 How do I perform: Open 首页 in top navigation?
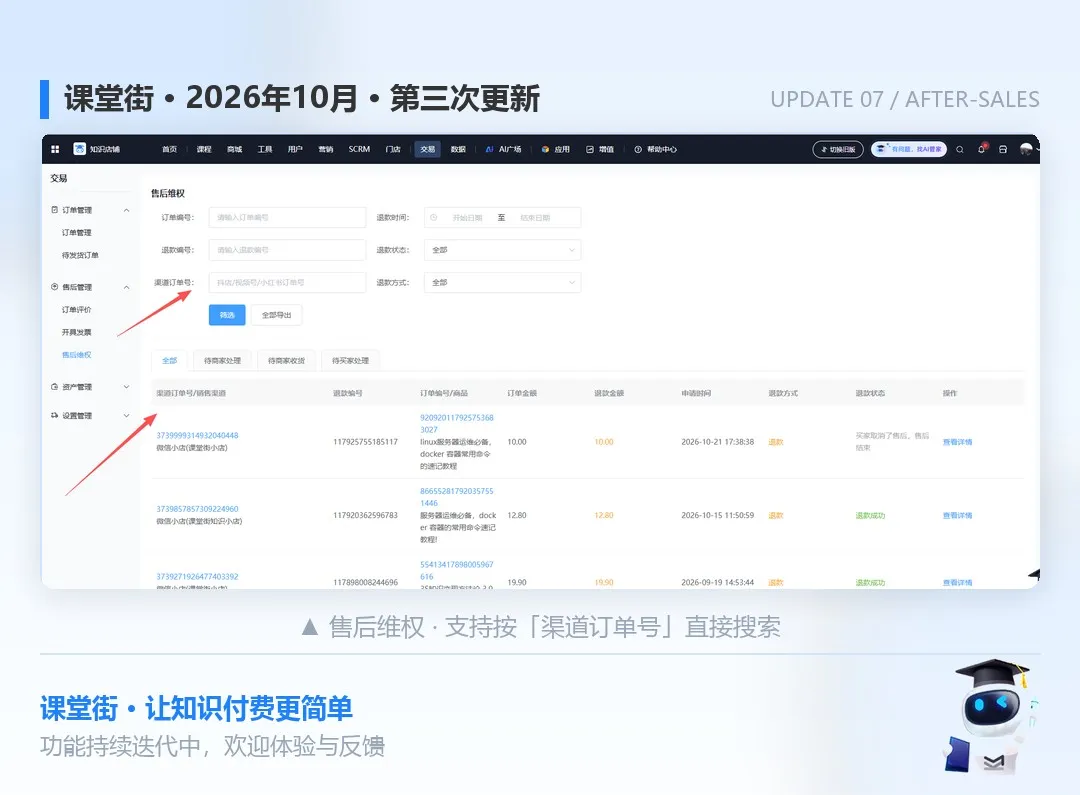[x=169, y=149]
